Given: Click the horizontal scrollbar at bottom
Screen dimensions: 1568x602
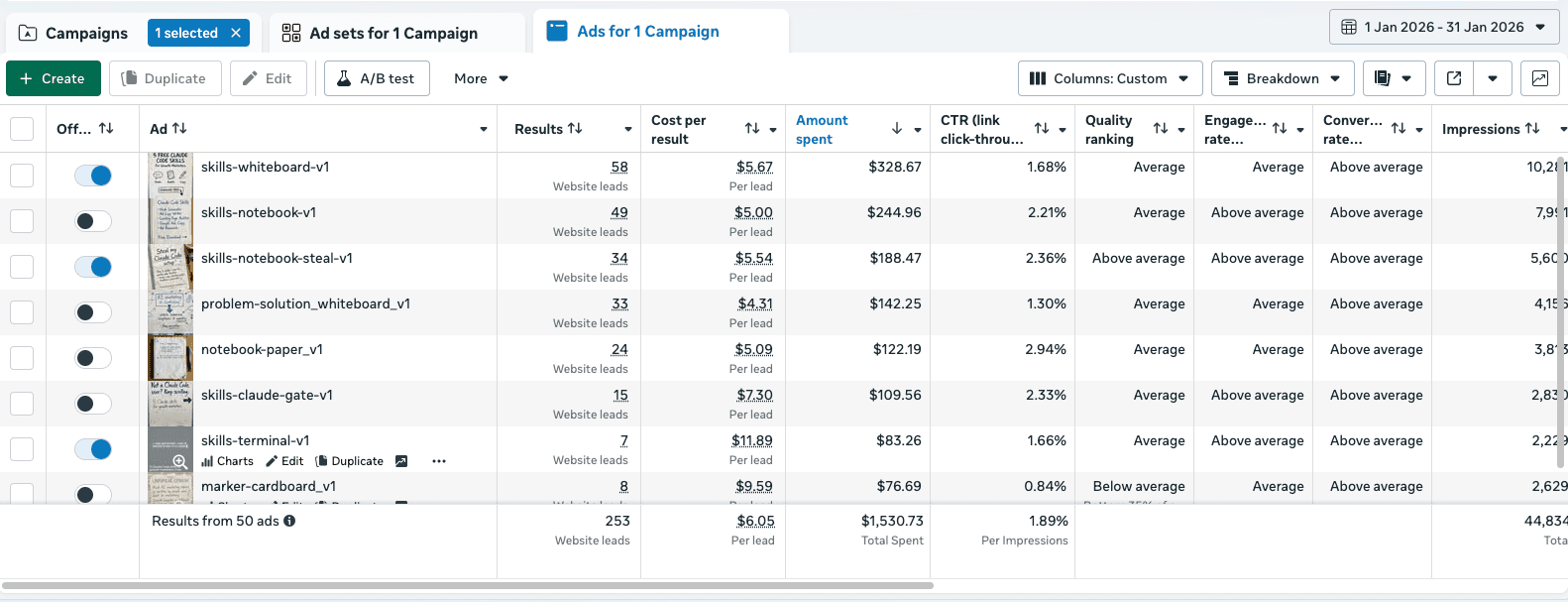Looking at the screenshot, I should click(x=468, y=585).
